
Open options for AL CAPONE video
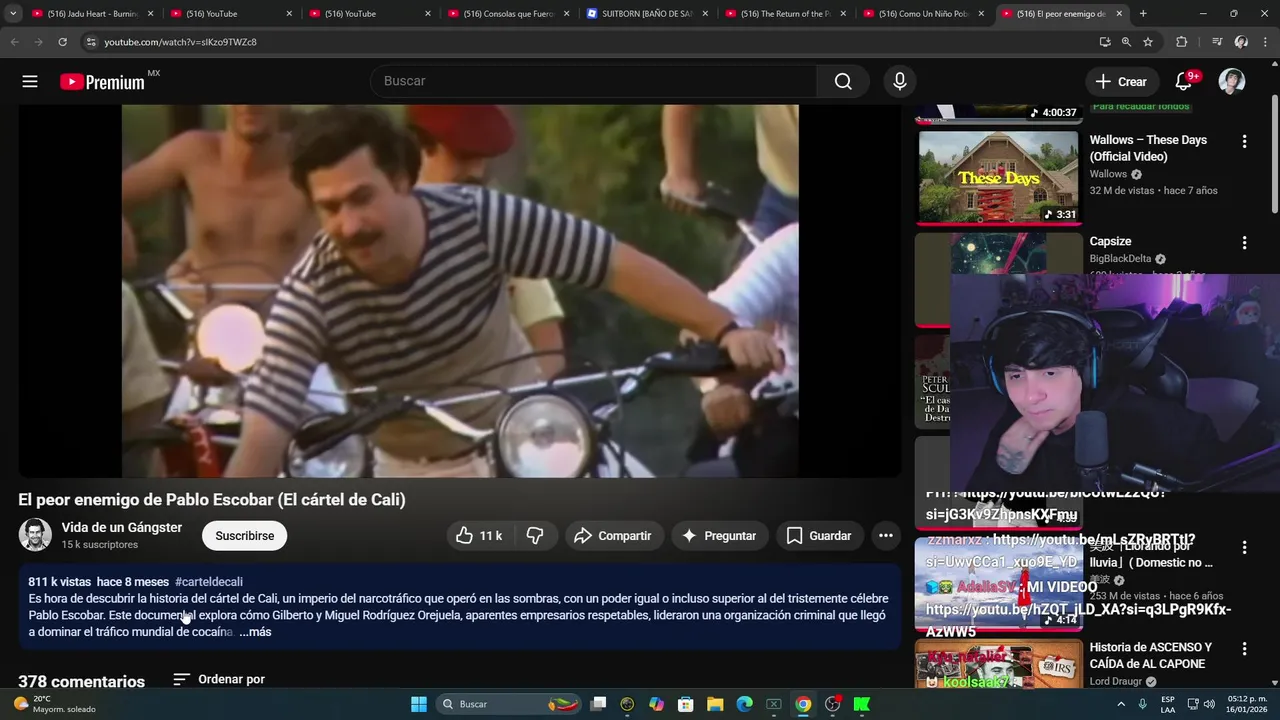click(x=1244, y=649)
